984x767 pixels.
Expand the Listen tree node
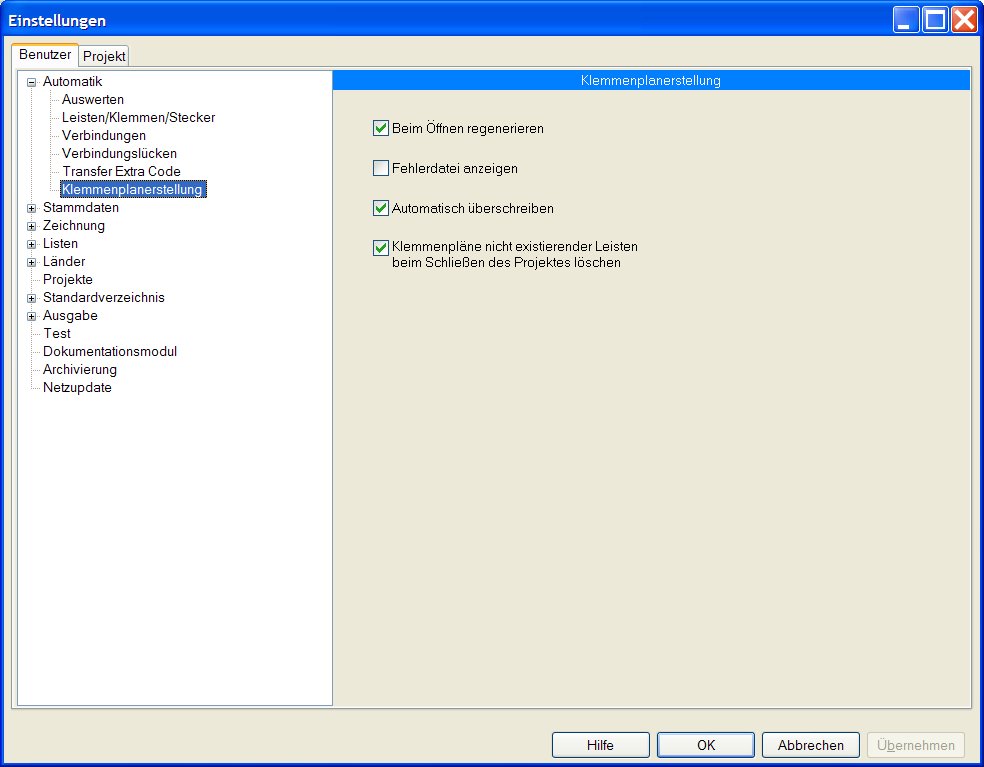coord(31,244)
